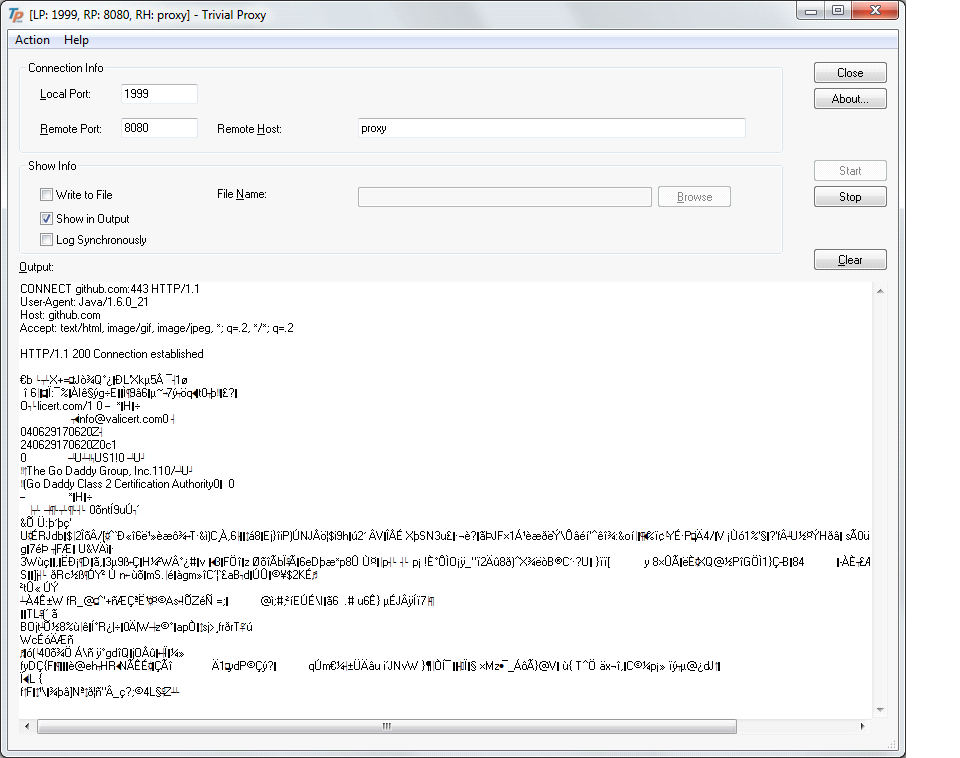Image resolution: width=960 pixels, height=758 pixels.
Task: Click the 'Remote Host:' label
Action: tap(249, 129)
